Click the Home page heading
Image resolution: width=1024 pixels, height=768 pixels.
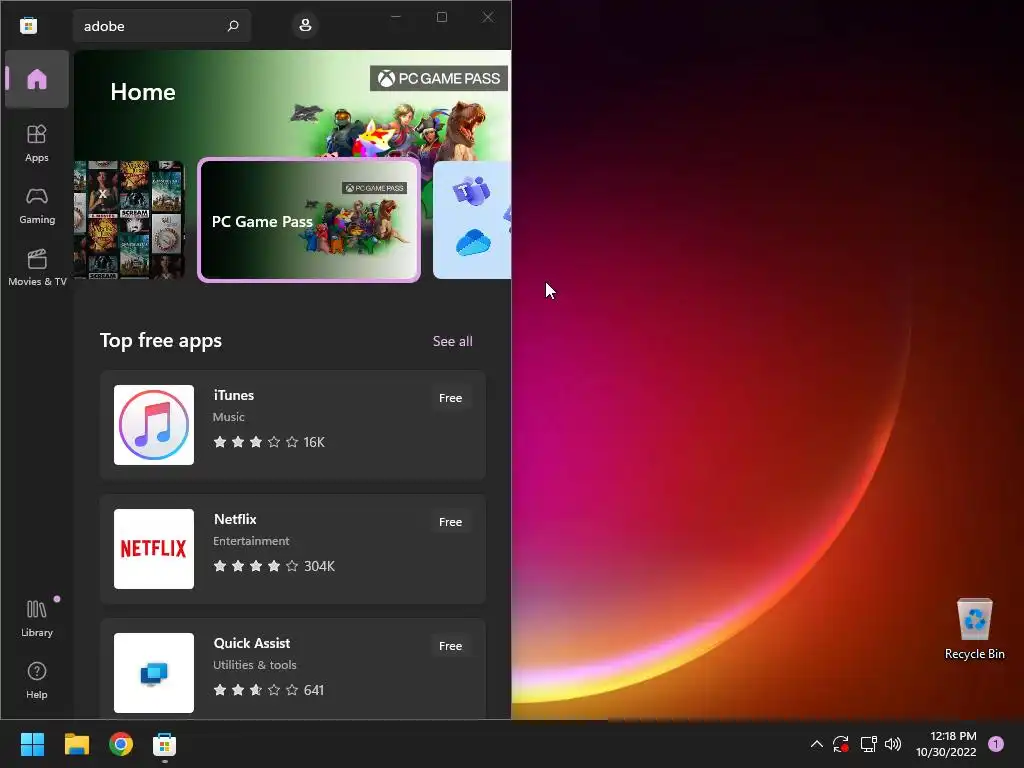click(143, 92)
